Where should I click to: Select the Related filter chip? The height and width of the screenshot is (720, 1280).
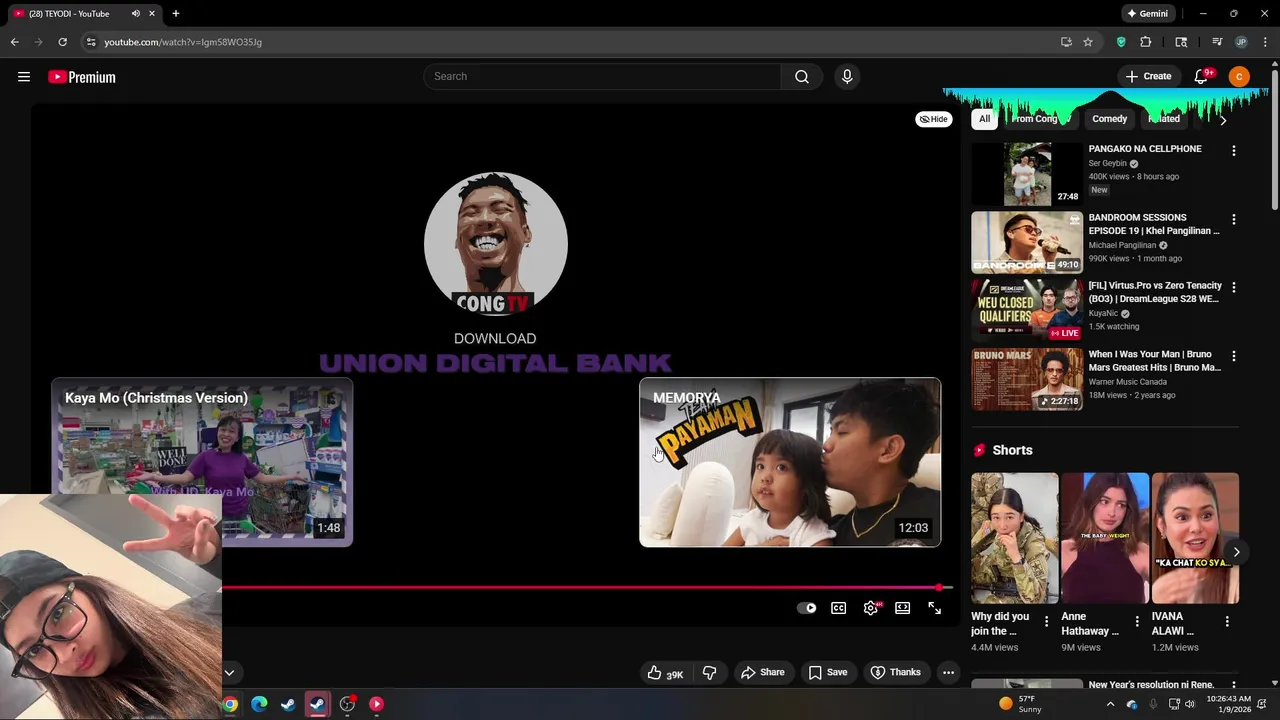coord(1164,119)
